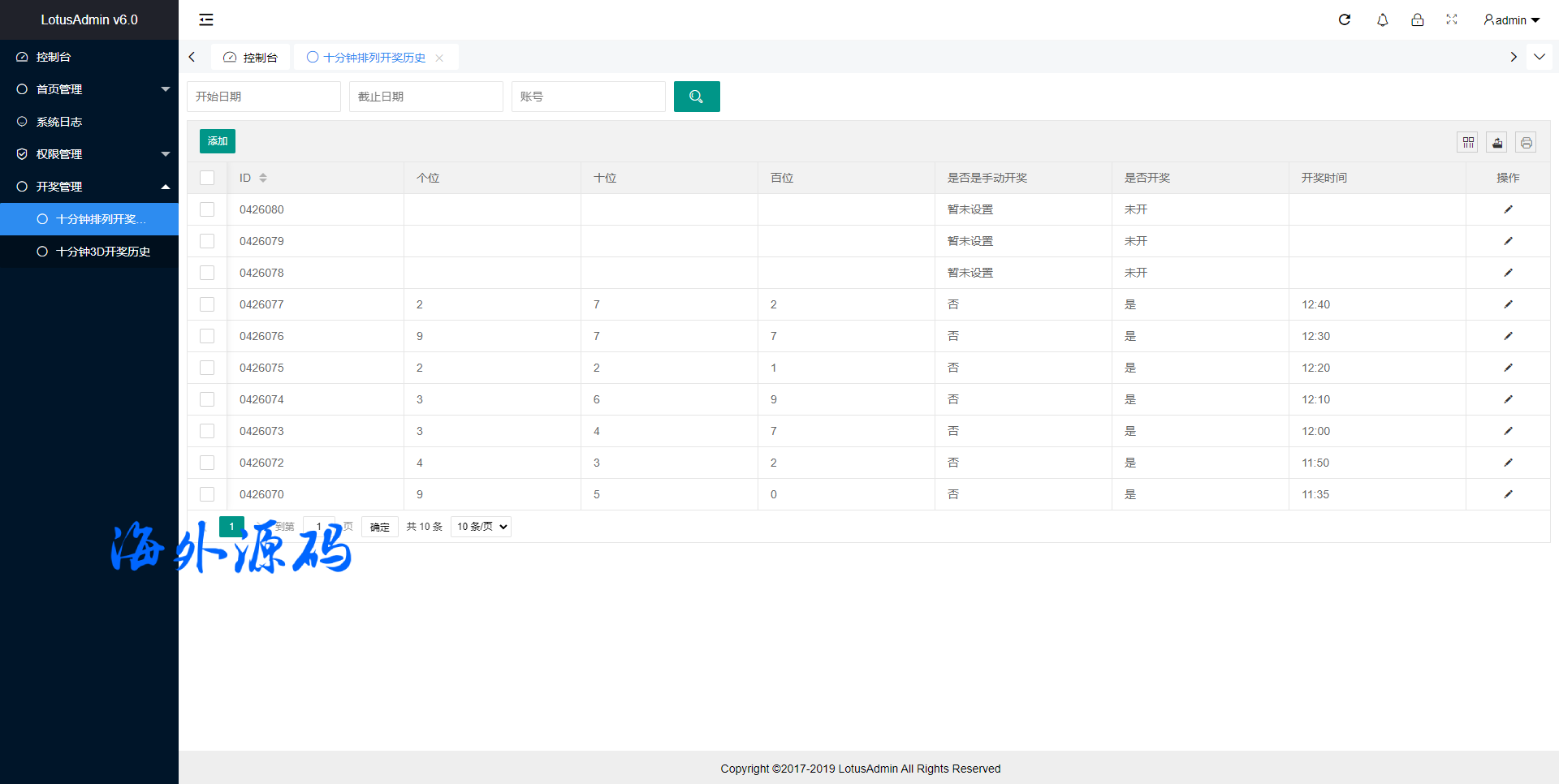
Task: Click the edit pencil for row 0426077
Action: pyautogui.click(x=1508, y=304)
